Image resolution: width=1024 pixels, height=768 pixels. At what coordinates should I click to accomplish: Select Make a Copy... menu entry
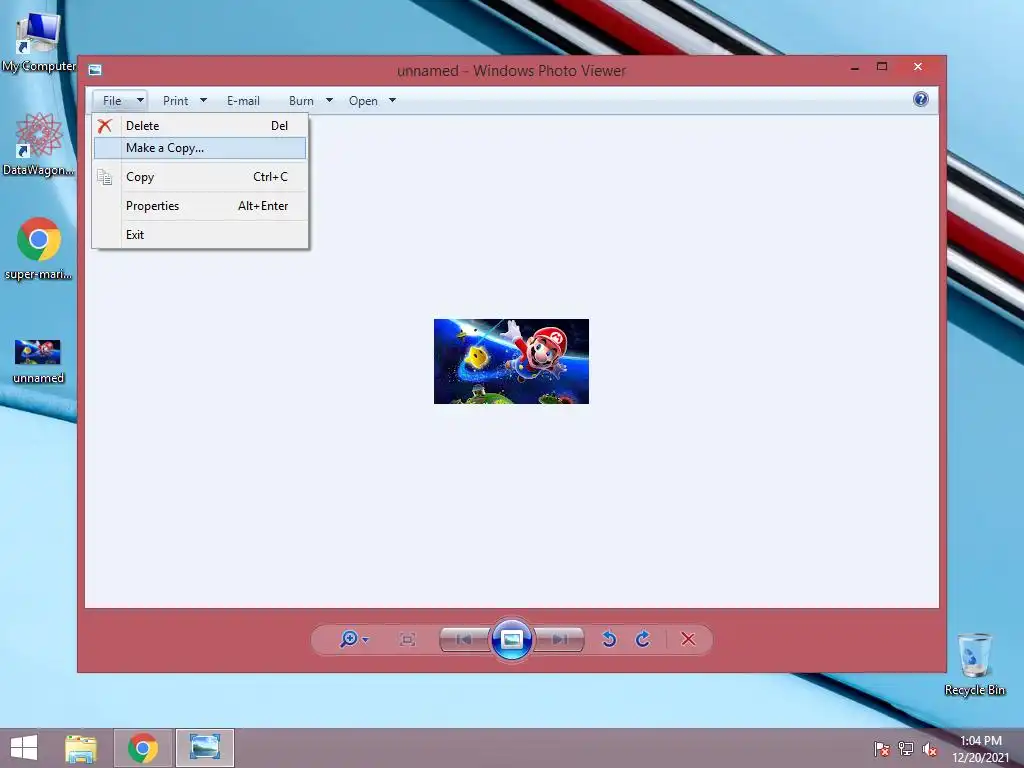coord(200,148)
